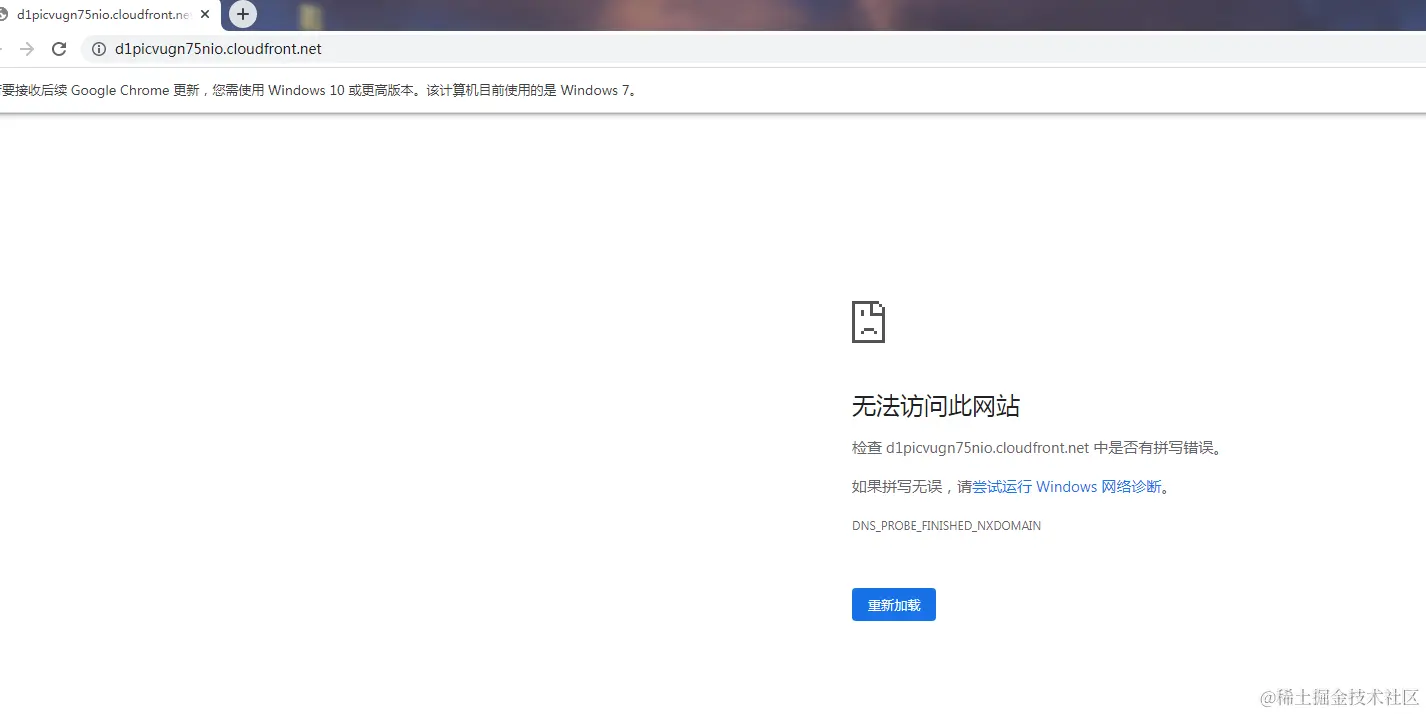Click the 检查 d1picvugn75nio.cloudfront.net spelling message

(x=1037, y=448)
